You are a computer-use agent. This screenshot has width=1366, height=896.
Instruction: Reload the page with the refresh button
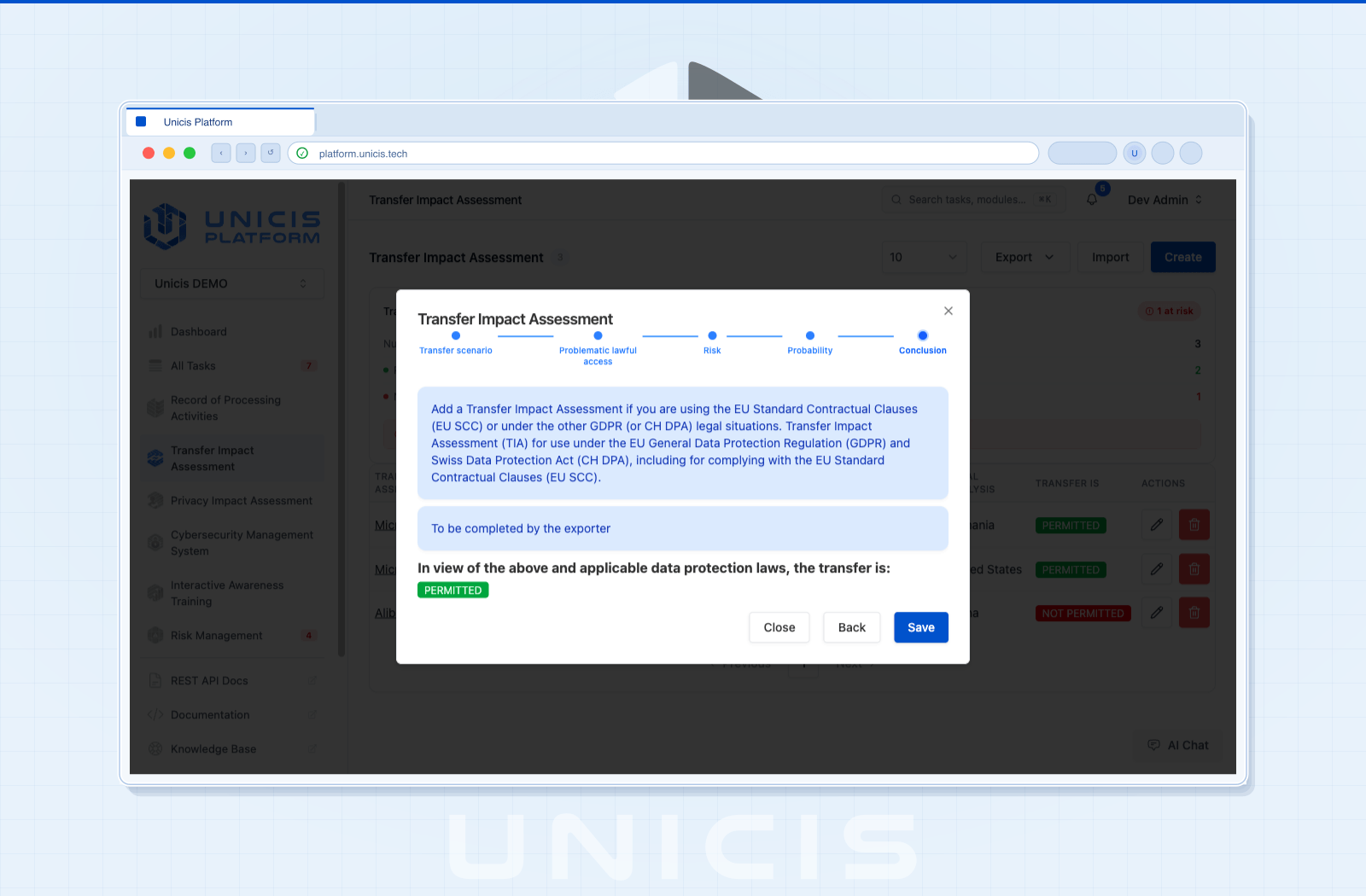click(x=271, y=153)
